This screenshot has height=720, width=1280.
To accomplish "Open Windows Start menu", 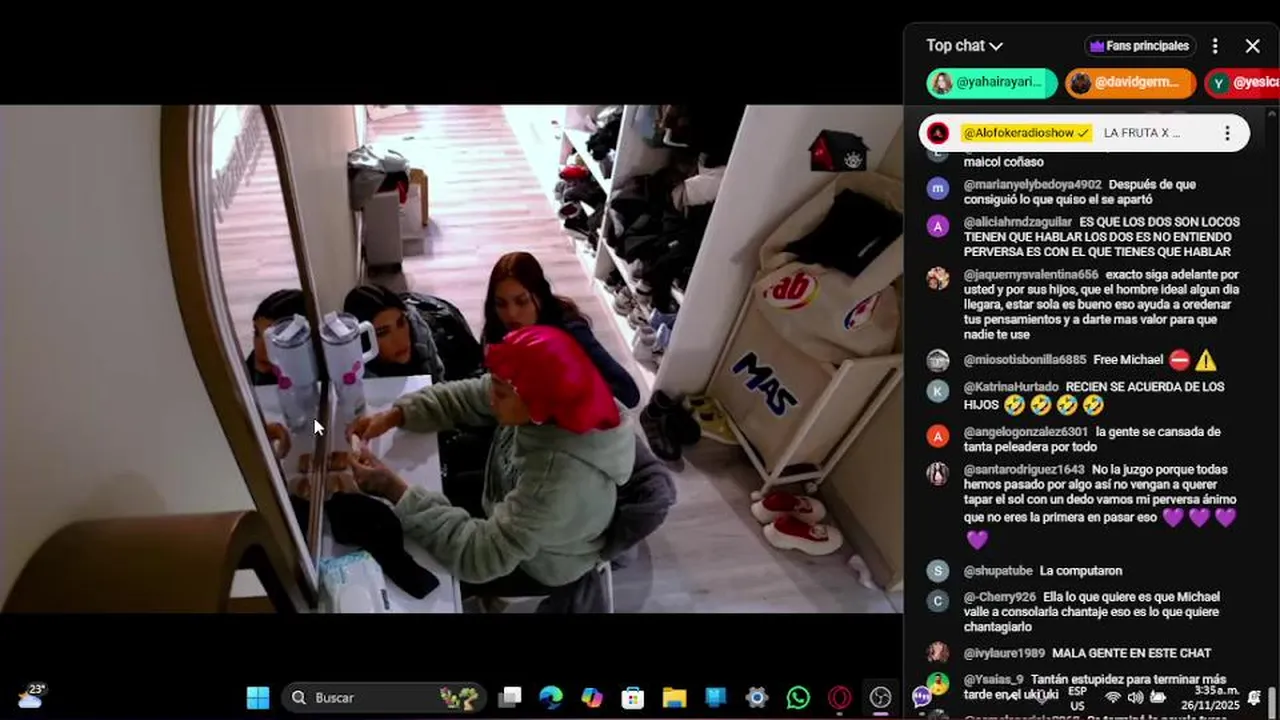I will (258, 697).
